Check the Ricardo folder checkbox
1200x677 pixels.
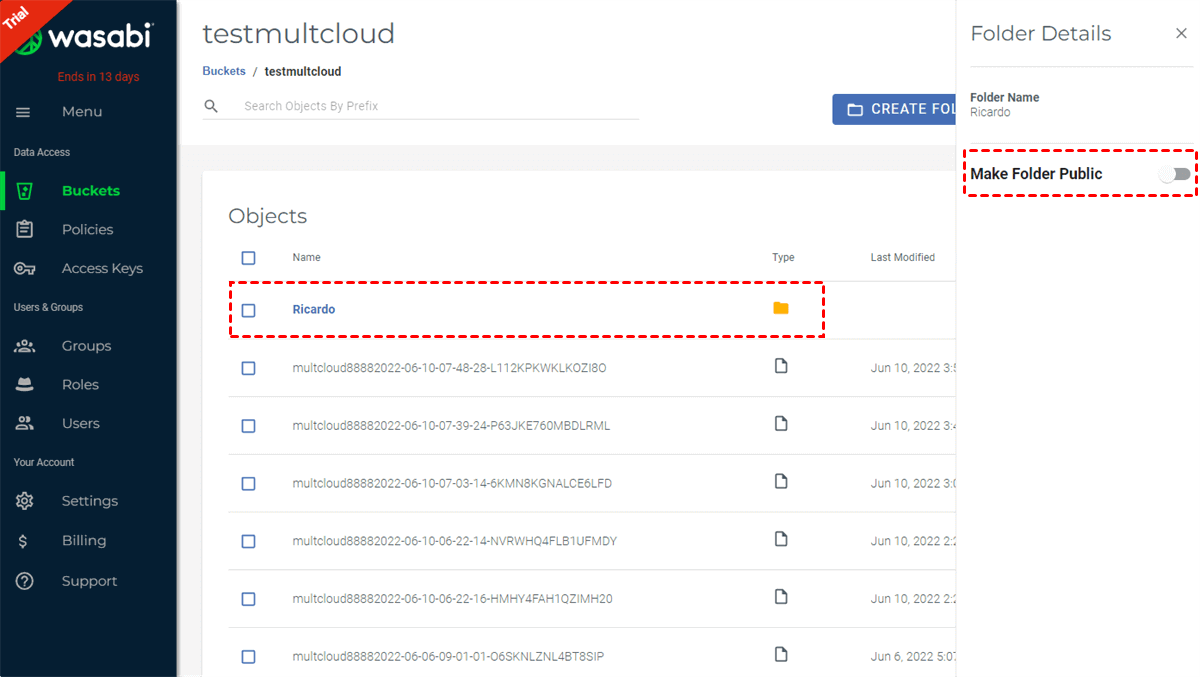coord(248,310)
